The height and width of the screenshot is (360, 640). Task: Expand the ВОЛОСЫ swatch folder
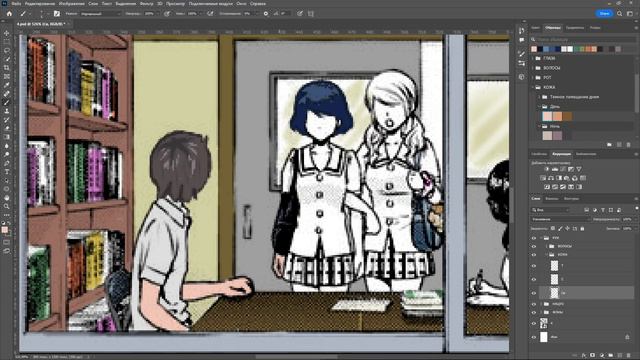533,68
